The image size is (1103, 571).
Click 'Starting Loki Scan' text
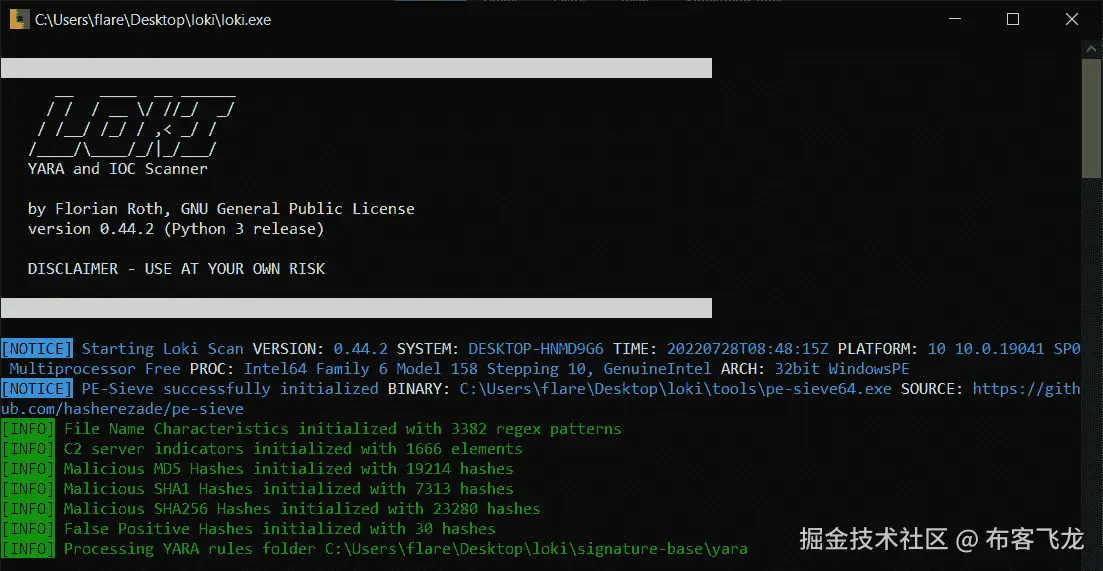pos(162,348)
